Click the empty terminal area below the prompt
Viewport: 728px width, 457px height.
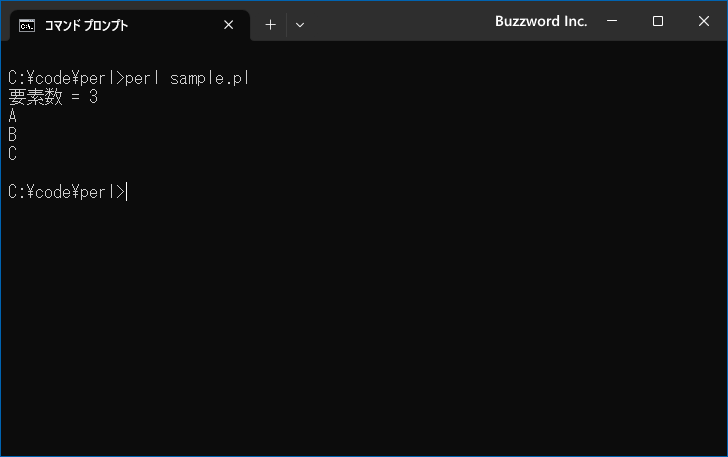[364, 325]
